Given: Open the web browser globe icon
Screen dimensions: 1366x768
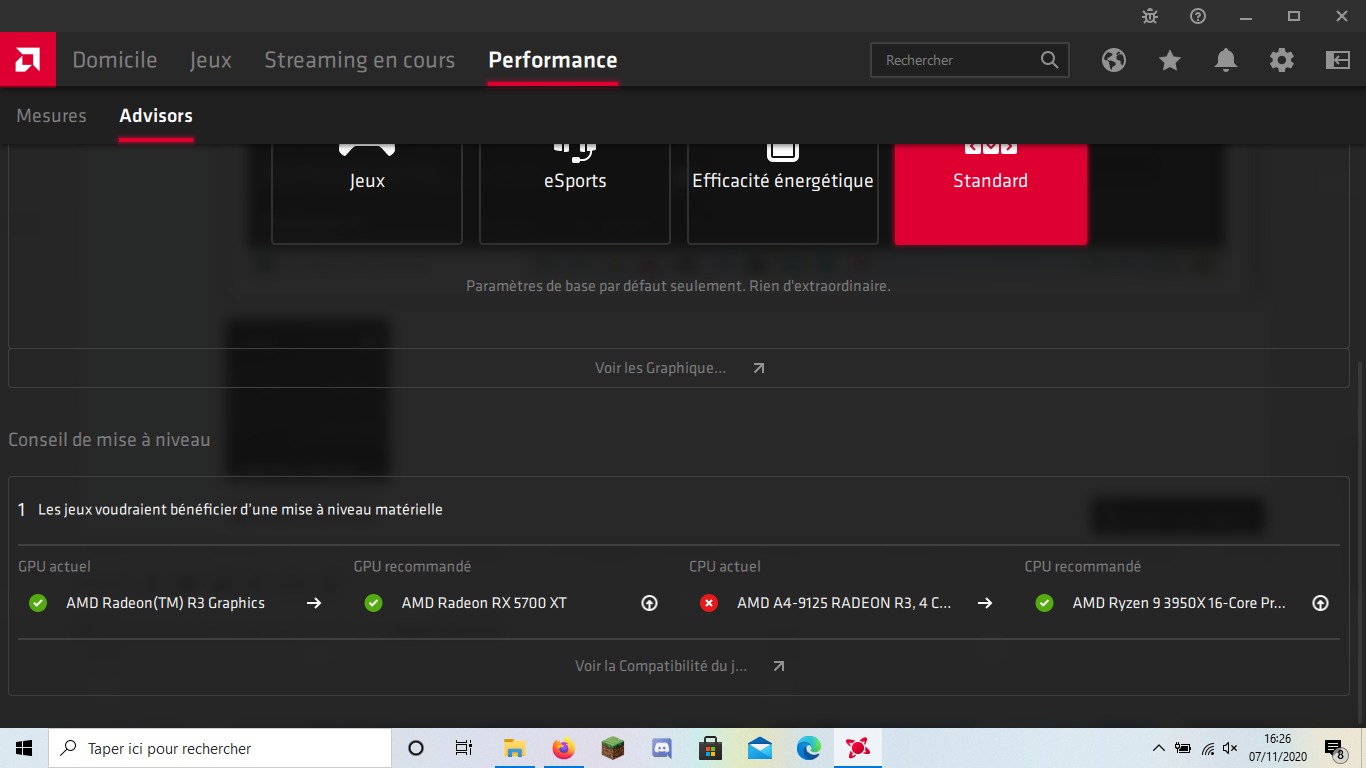Looking at the screenshot, I should [x=1114, y=60].
